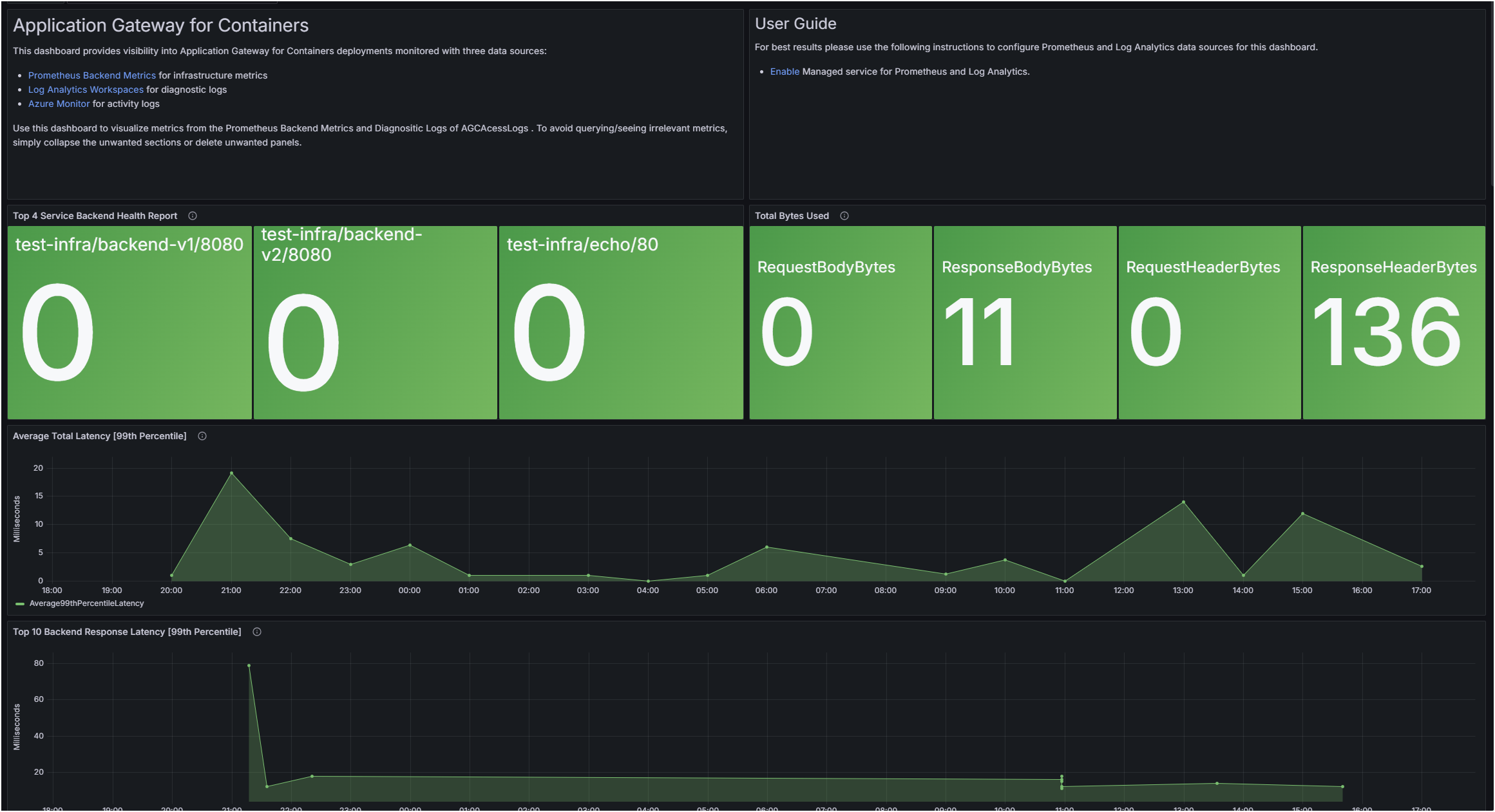The image size is (1495, 812).
Task: Click the ResponseBodyBytes value 11 tile
Action: (x=1024, y=322)
